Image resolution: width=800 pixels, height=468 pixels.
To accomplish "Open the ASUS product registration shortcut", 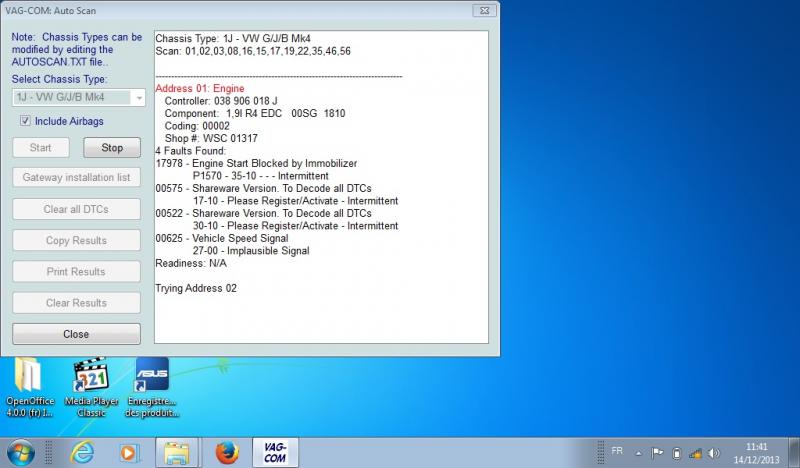I will click(152, 387).
